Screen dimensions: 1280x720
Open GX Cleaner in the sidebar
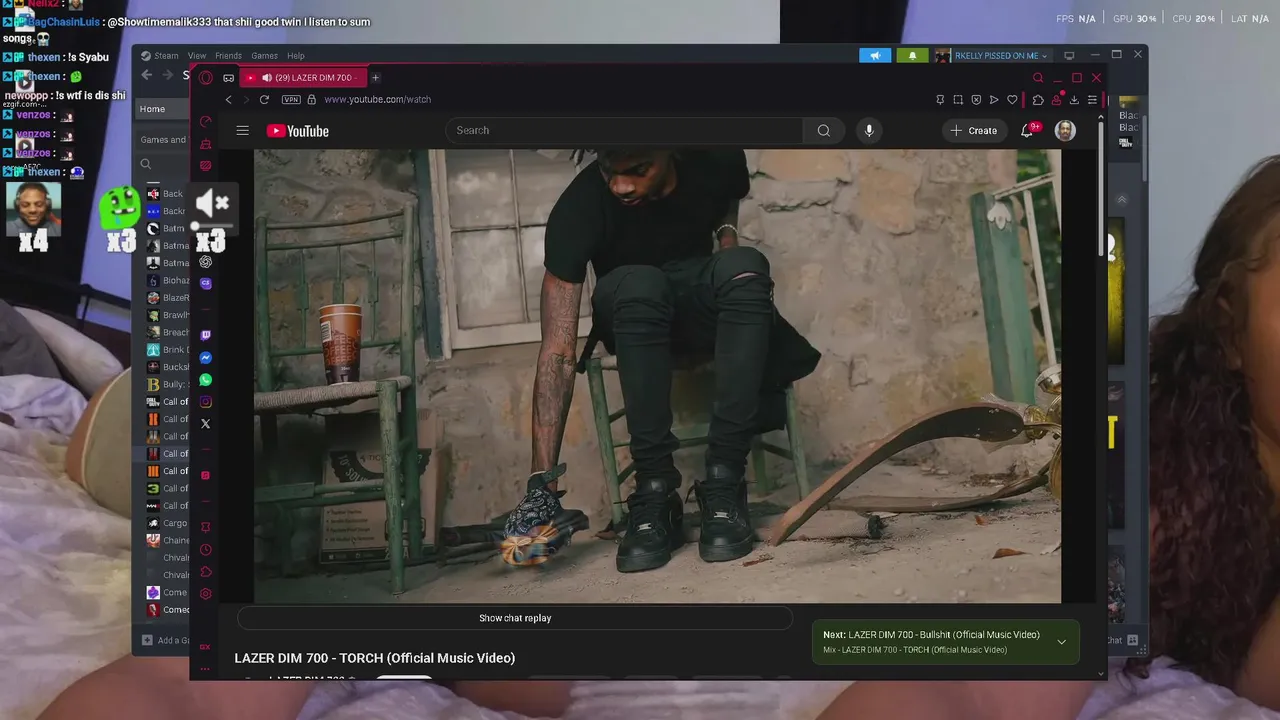click(206, 144)
